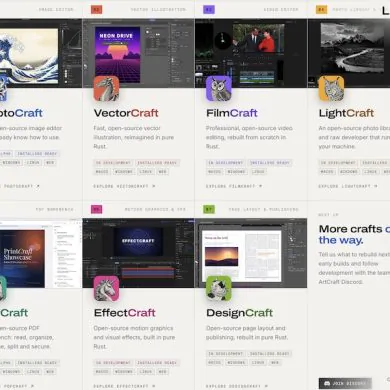Click the Explore VectorCraft link
The image size is (390, 390).
click(x=124, y=186)
